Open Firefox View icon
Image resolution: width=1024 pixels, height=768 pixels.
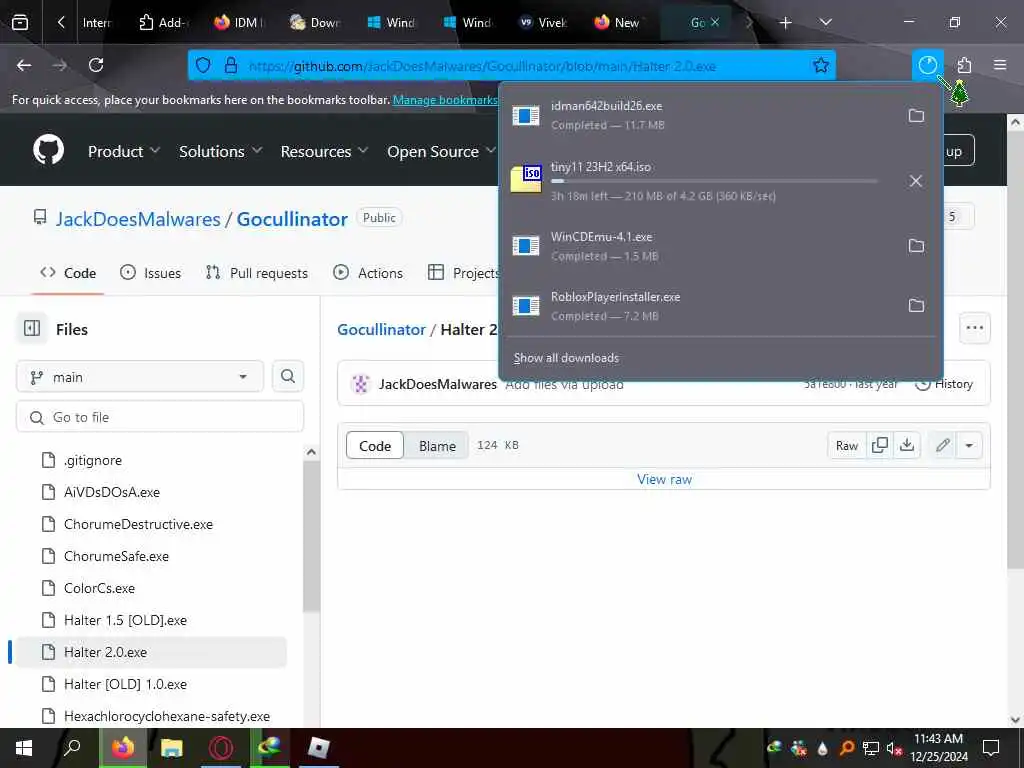(x=20, y=22)
